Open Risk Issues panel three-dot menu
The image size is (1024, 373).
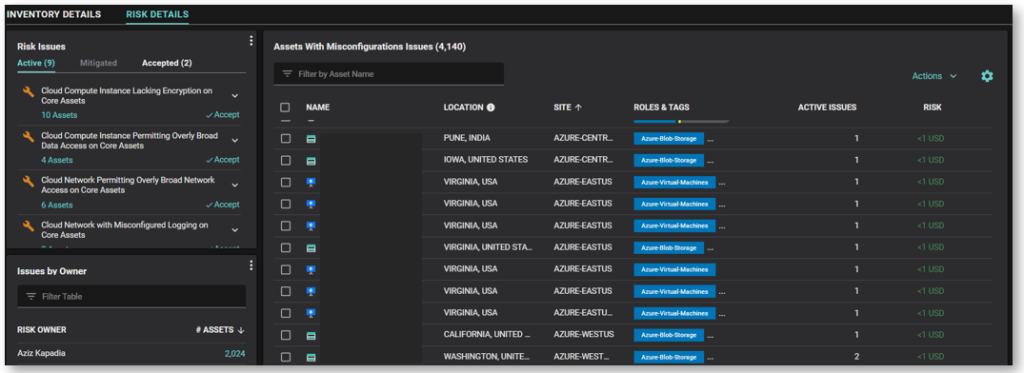[251, 41]
